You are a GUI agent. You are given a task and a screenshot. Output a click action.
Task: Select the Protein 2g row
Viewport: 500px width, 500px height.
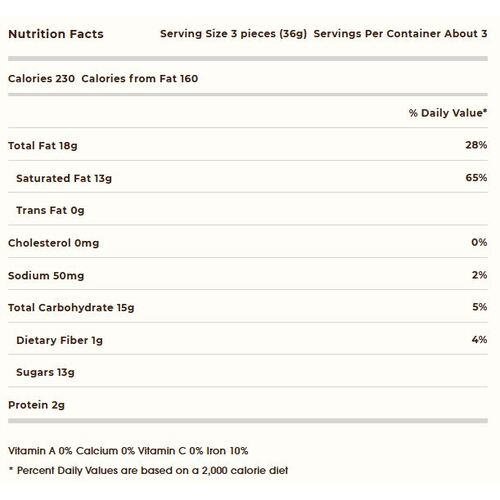pos(248,403)
